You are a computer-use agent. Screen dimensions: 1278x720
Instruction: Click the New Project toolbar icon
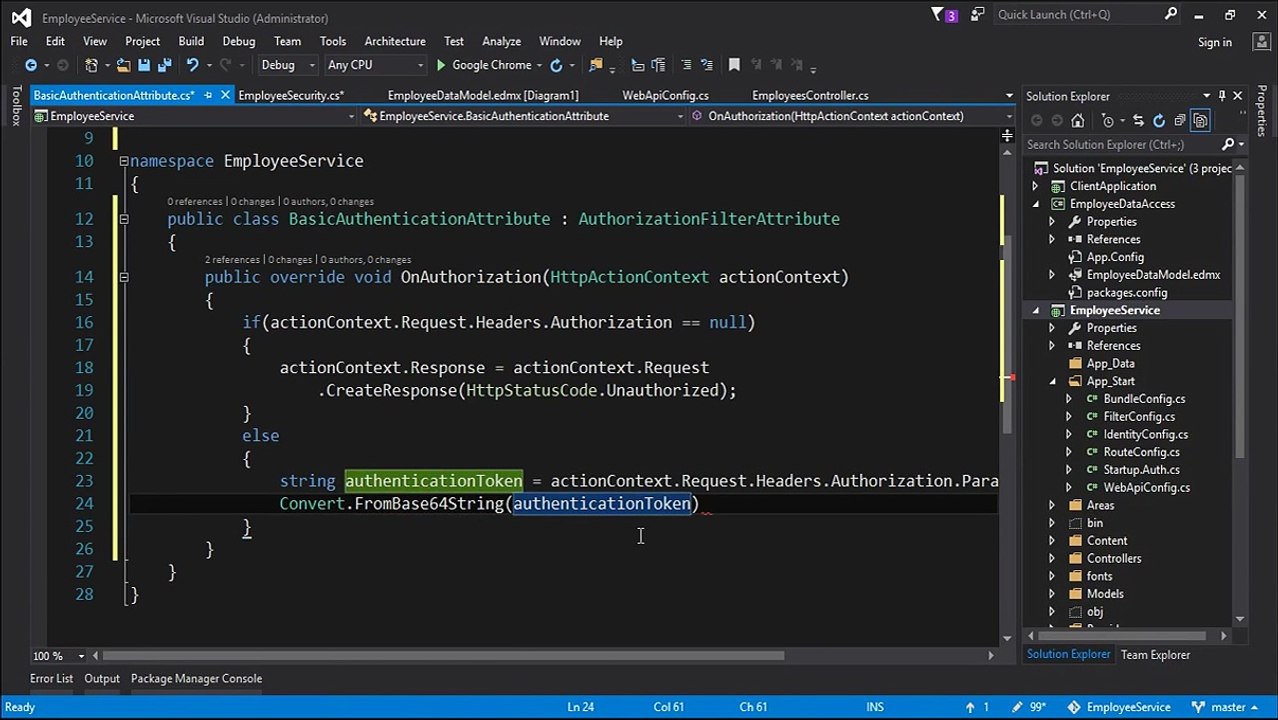point(92,65)
